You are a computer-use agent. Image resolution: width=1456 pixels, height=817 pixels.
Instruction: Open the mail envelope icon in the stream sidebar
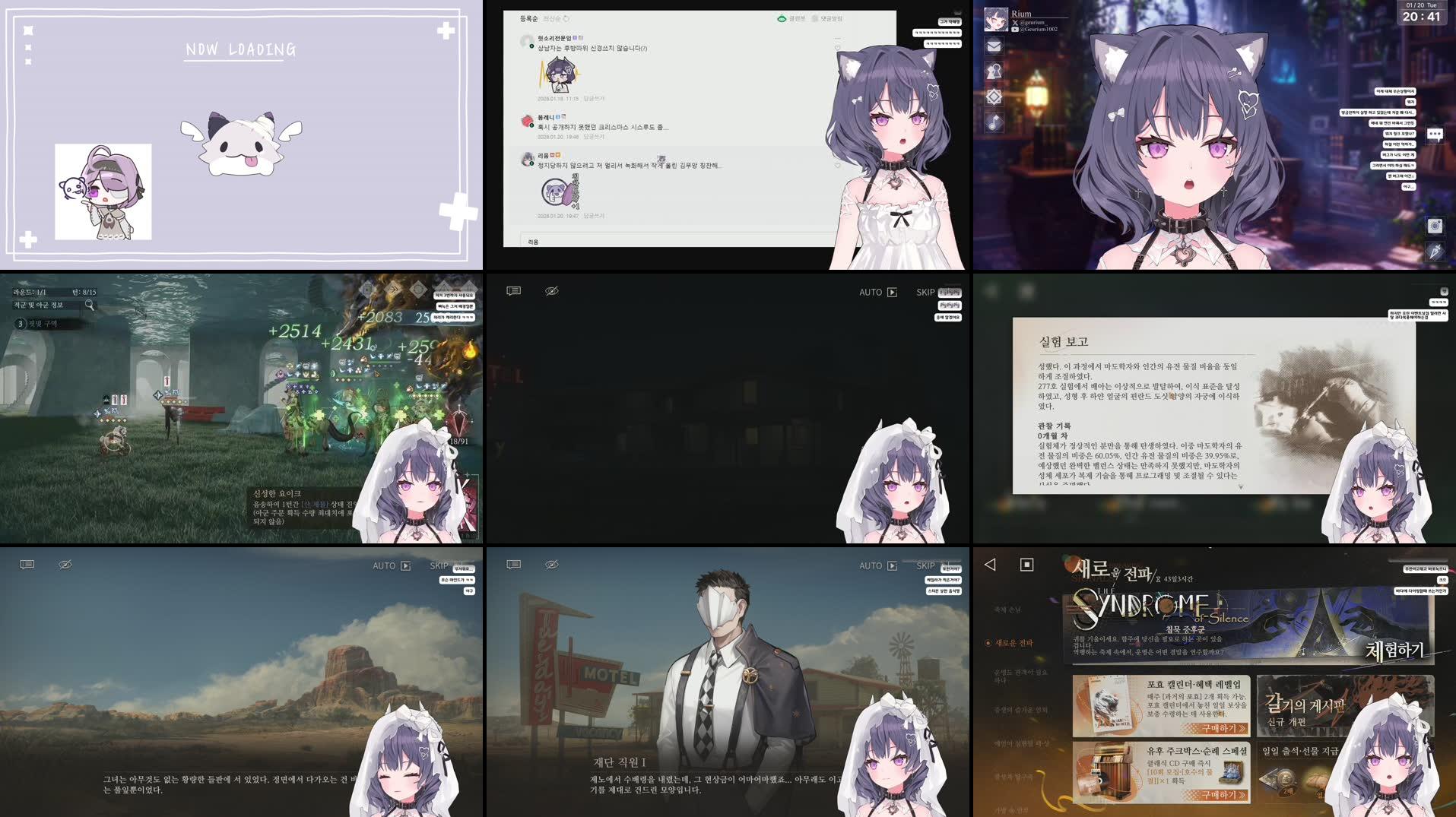pyautogui.click(x=994, y=47)
